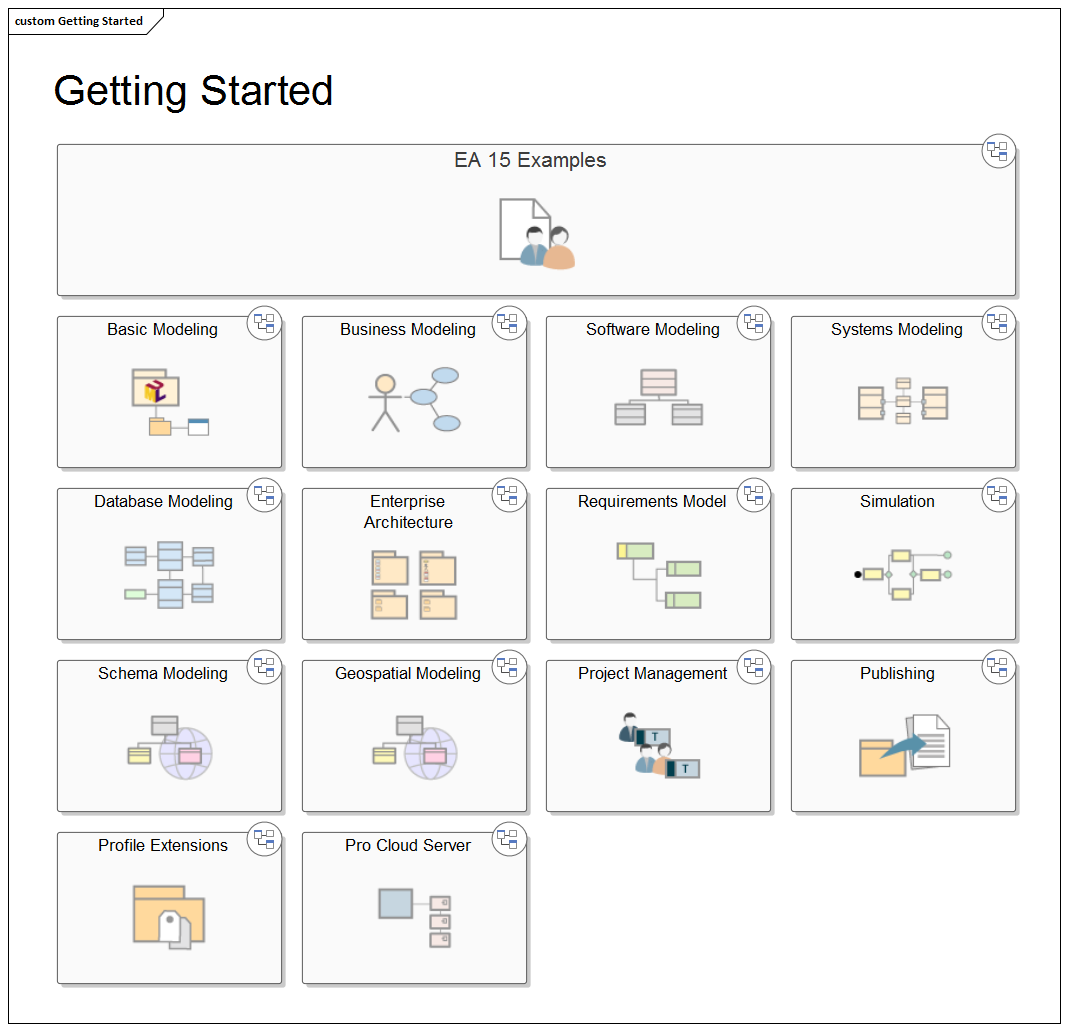Click the Geospatial Modeling title text
Image resolution: width=1068 pixels, height=1031 pixels.
[x=408, y=673]
